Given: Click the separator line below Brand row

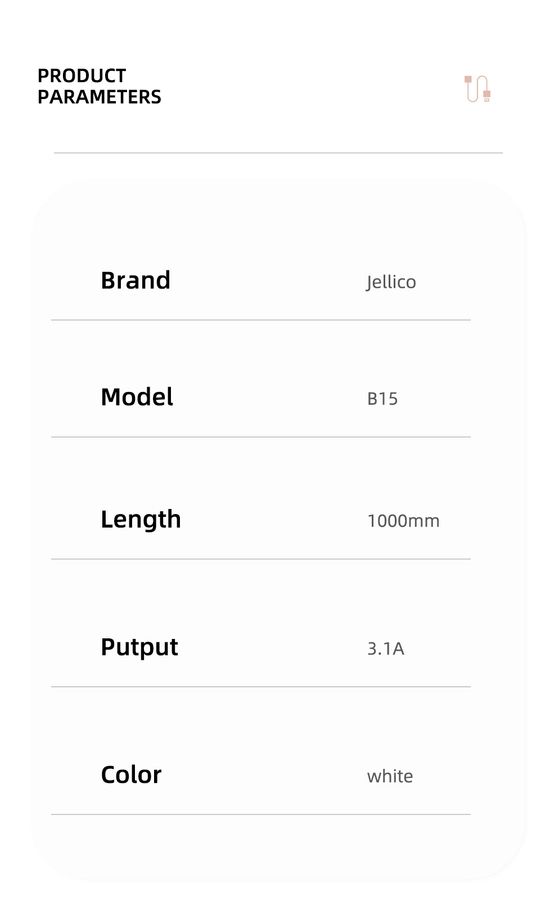Looking at the screenshot, I should pos(261,320).
